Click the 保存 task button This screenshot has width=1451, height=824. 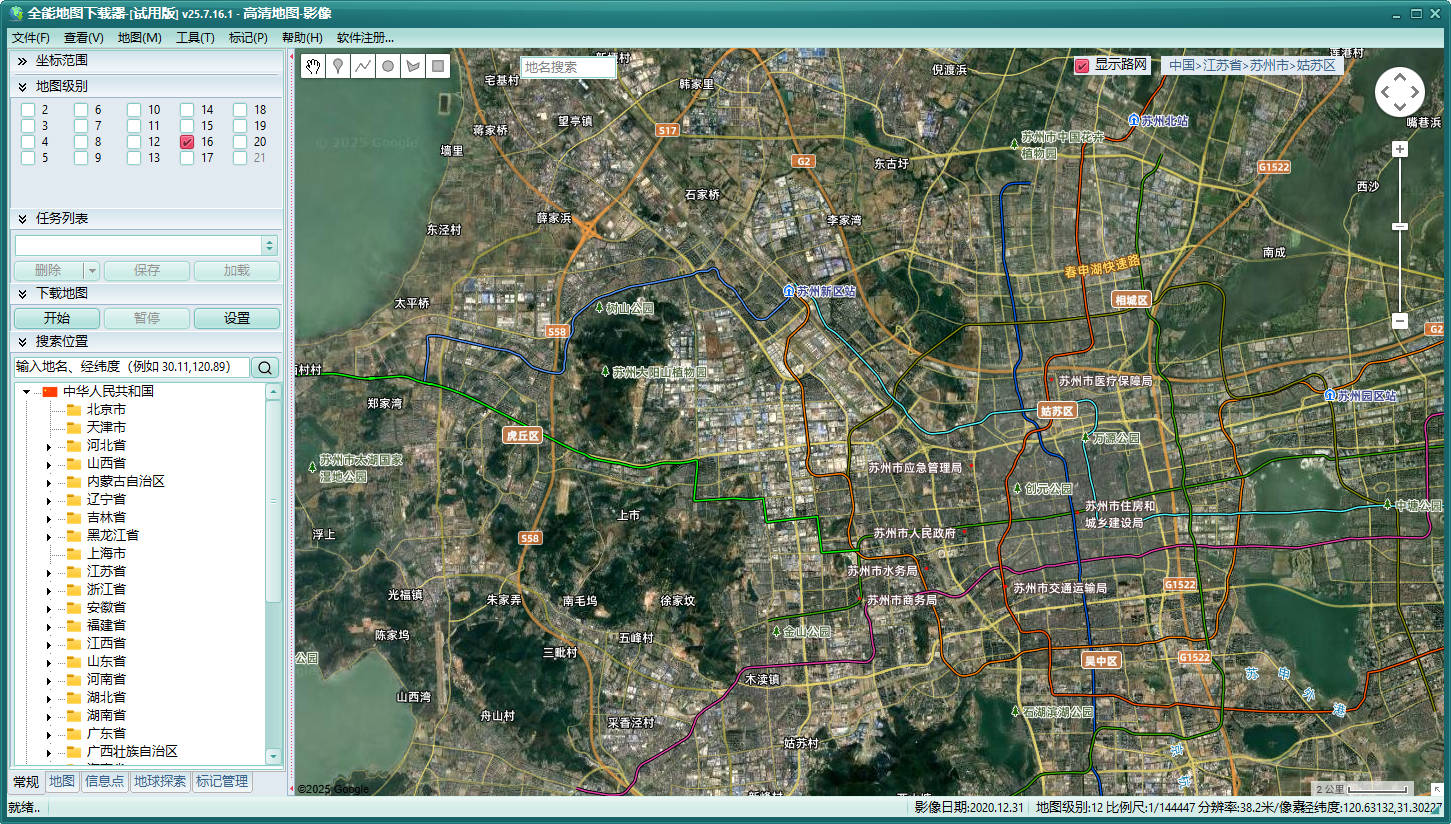(x=147, y=271)
